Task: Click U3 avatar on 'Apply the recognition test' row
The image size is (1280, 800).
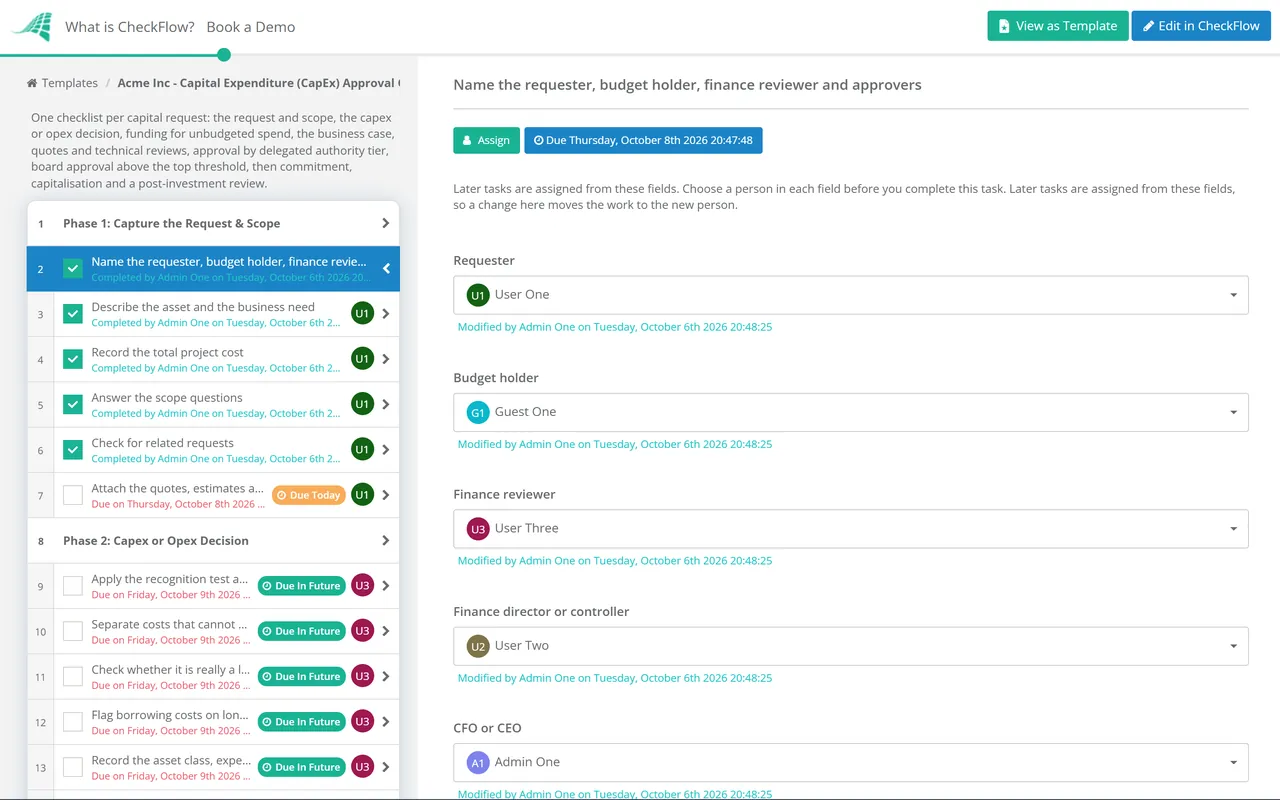Action: tap(362, 586)
